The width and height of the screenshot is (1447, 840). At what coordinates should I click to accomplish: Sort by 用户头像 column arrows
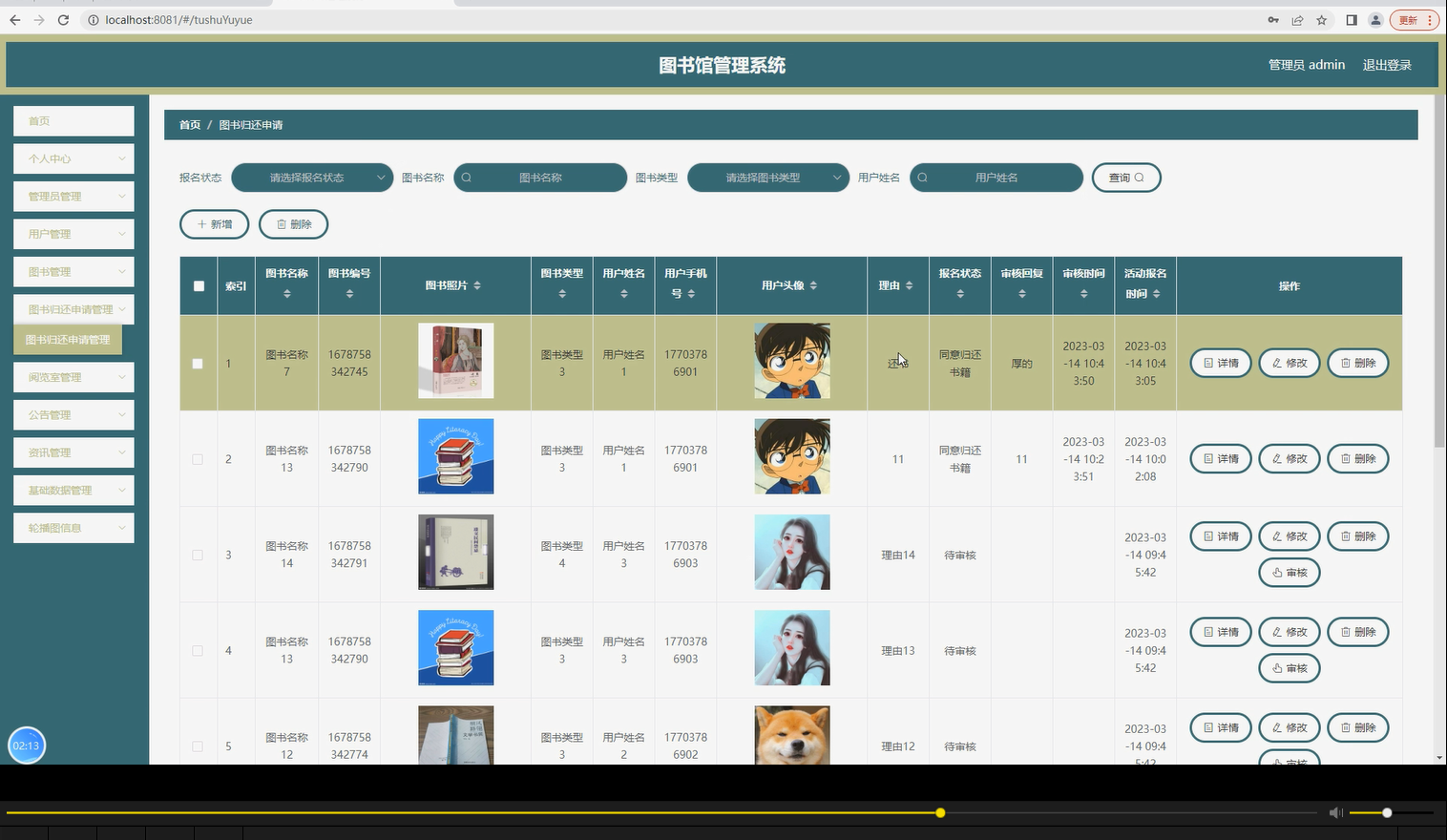click(813, 285)
